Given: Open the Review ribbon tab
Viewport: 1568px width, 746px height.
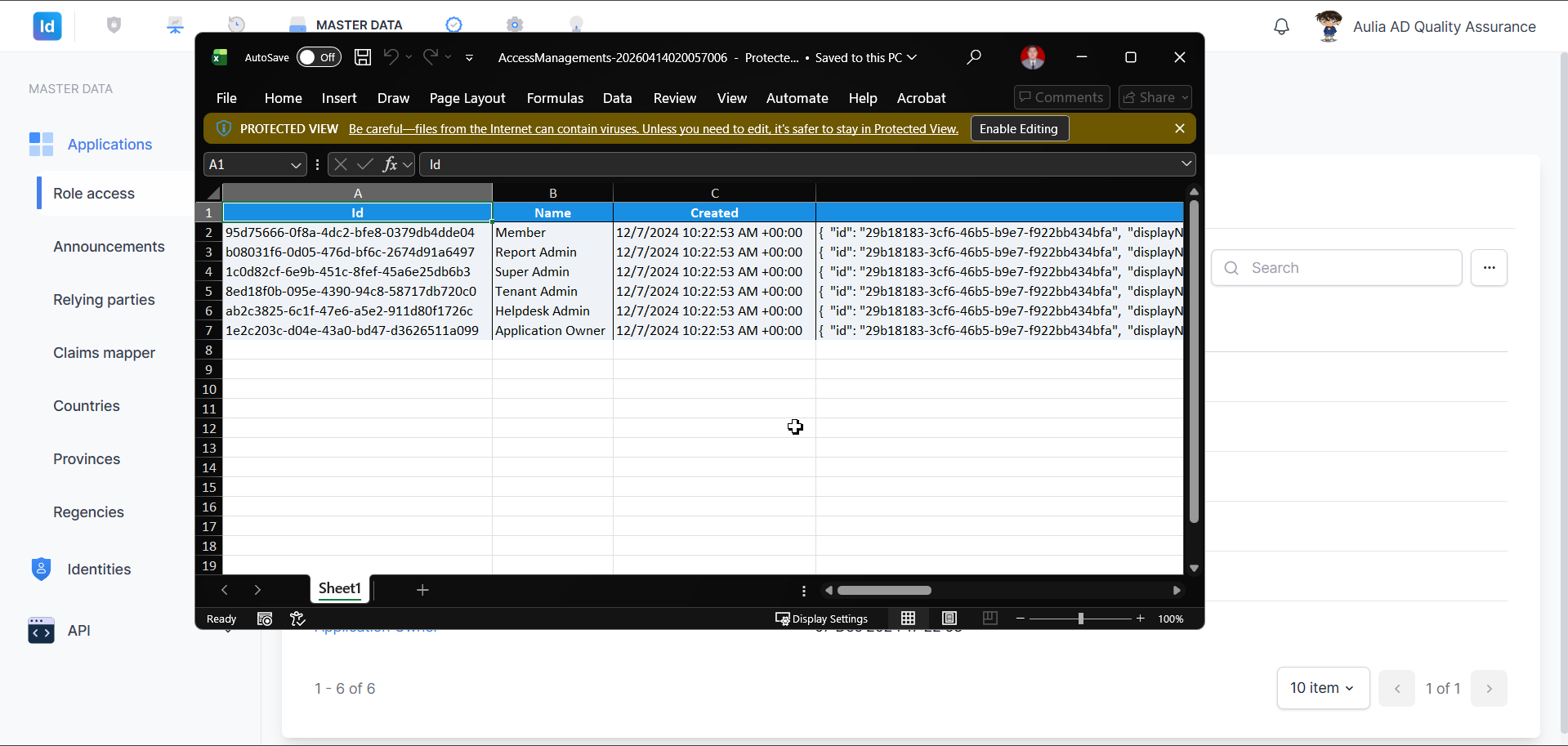Looking at the screenshot, I should tap(675, 98).
